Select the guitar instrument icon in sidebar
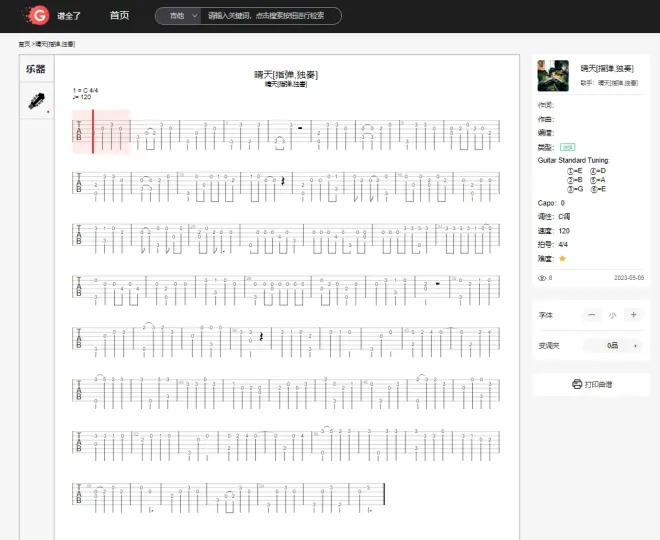This screenshot has height=540, width=660. pyautogui.click(x=36, y=101)
